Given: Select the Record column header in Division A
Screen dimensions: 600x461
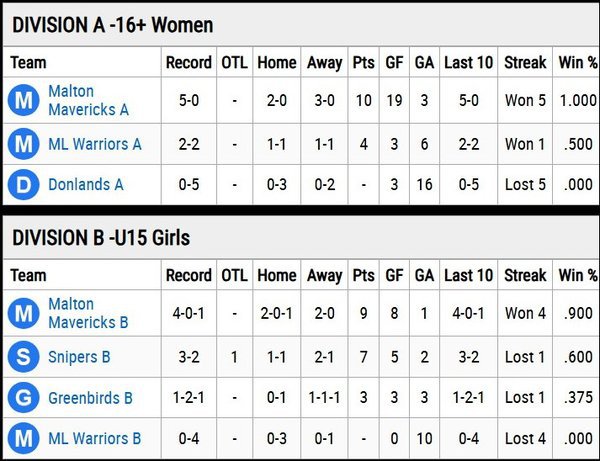Looking at the screenshot, I should coord(189,62).
